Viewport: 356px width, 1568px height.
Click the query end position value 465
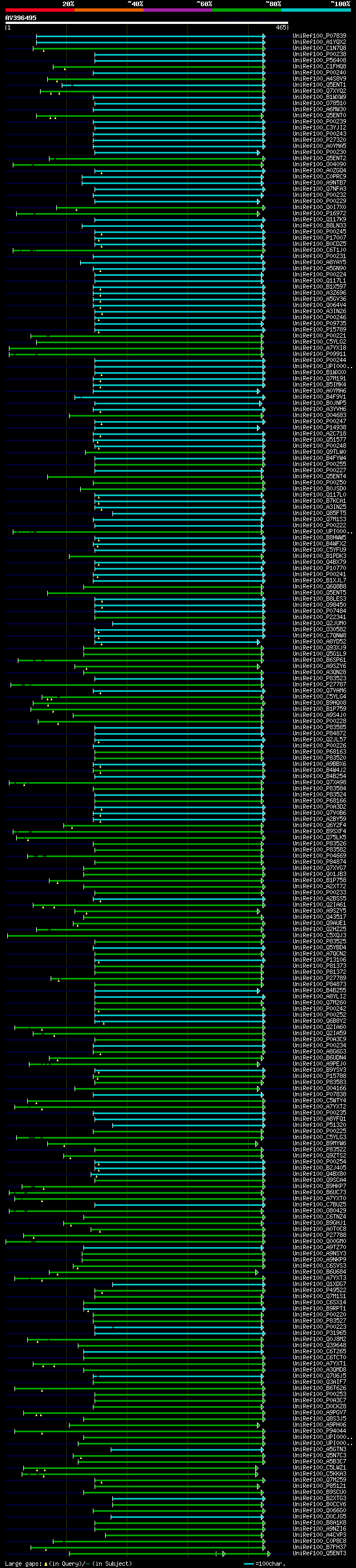(x=280, y=27)
